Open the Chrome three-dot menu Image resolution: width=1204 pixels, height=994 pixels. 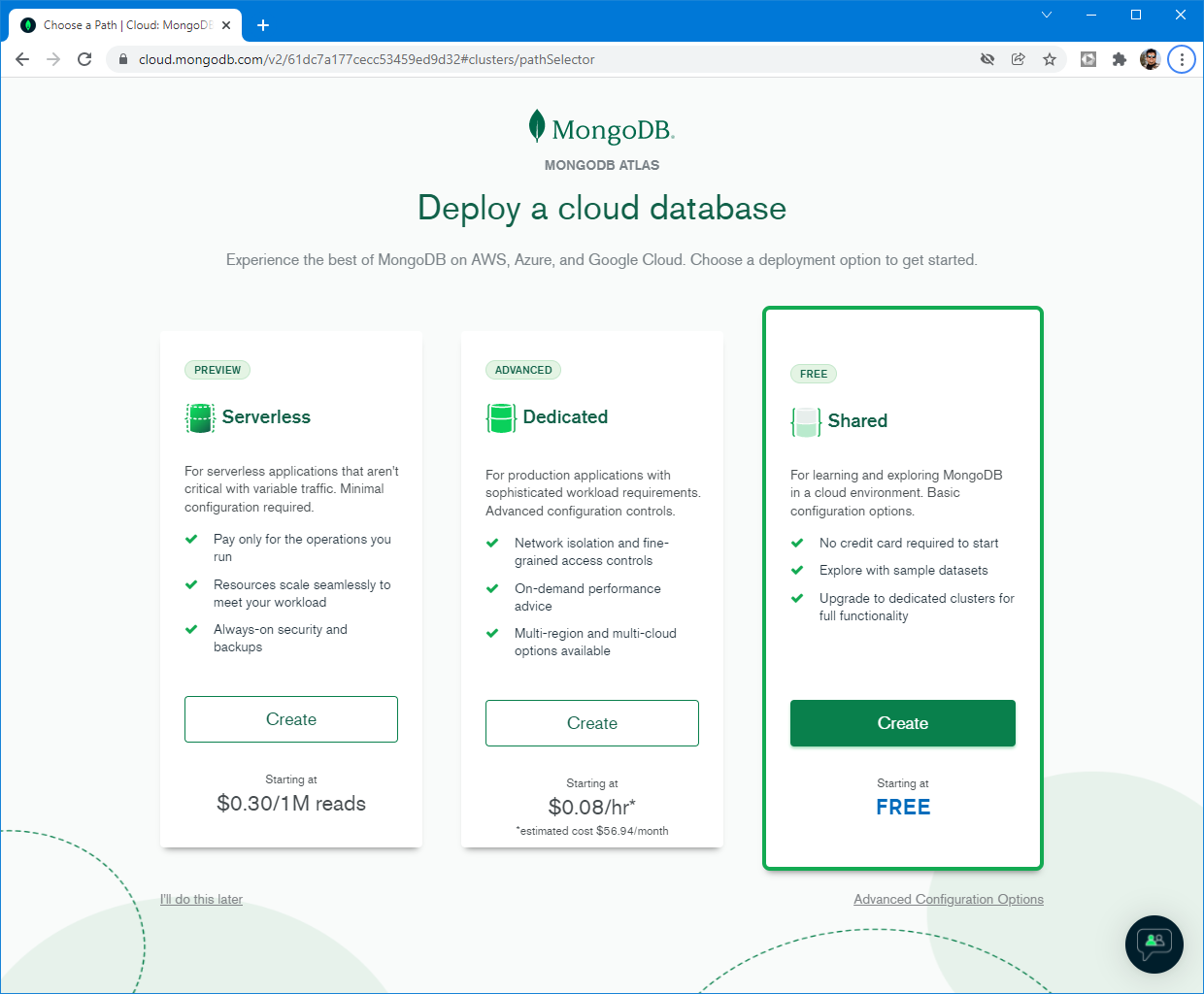(1182, 59)
